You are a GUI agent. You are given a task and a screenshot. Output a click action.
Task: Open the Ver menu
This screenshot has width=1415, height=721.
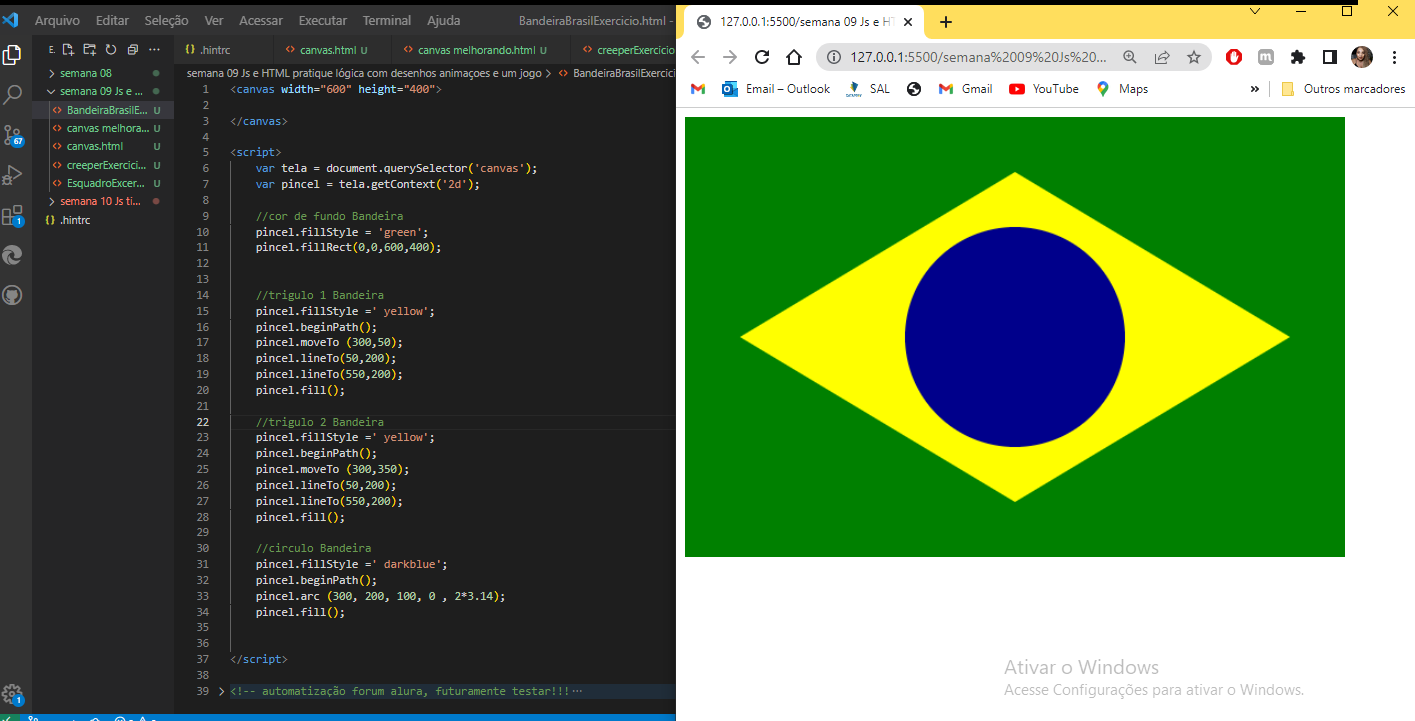click(214, 20)
